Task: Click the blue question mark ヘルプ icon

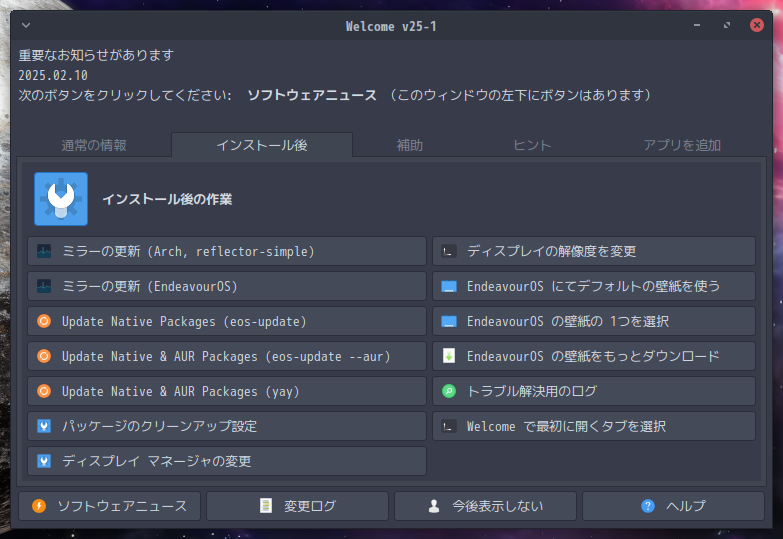Action: (x=648, y=506)
